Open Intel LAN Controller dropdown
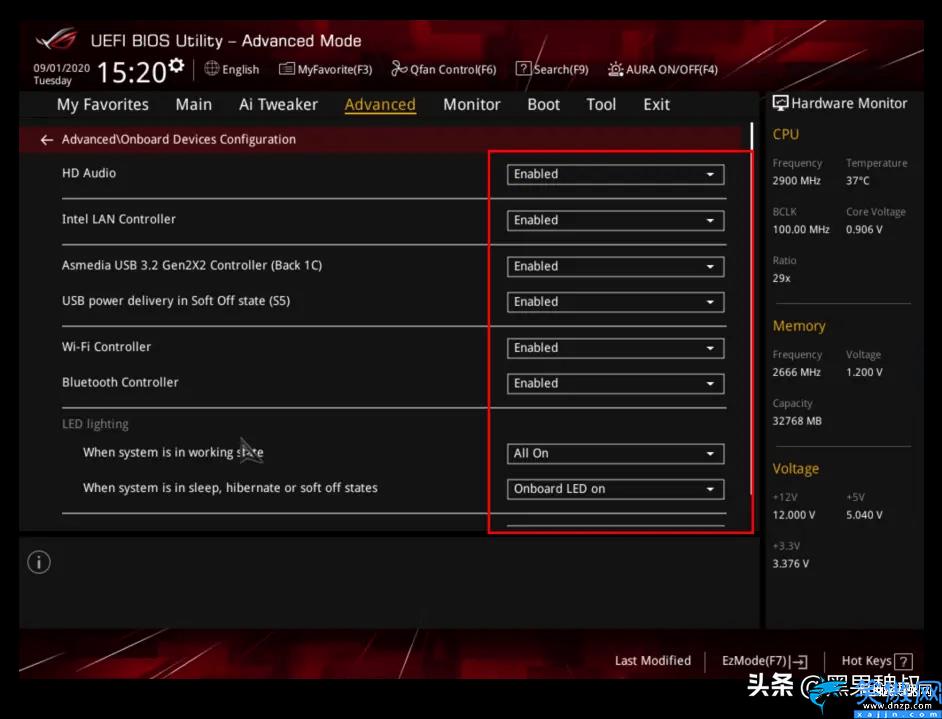This screenshot has height=719, width=942. tap(615, 220)
